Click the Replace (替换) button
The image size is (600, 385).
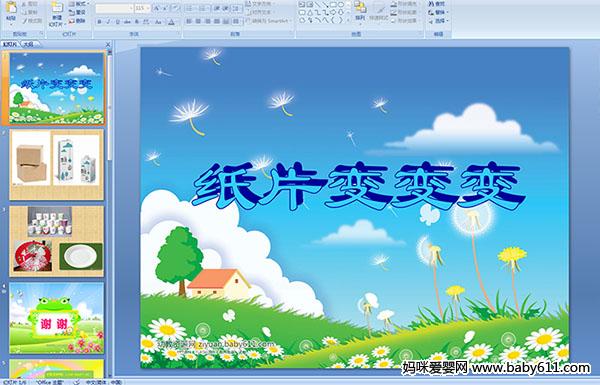tap(439, 12)
